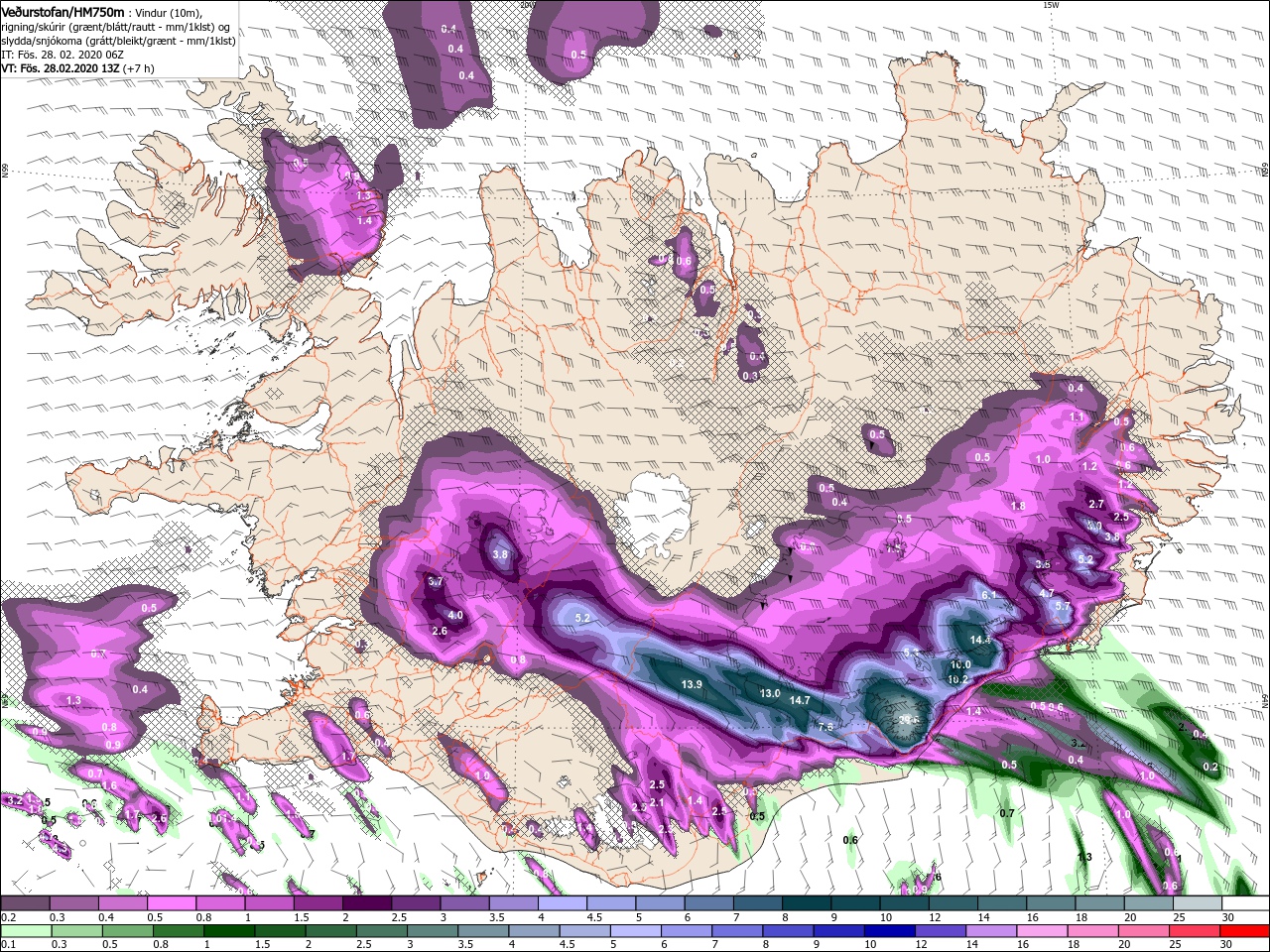Click the 7.8 precipitation value
Screen dimensions: 1270x952
(825, 727)
